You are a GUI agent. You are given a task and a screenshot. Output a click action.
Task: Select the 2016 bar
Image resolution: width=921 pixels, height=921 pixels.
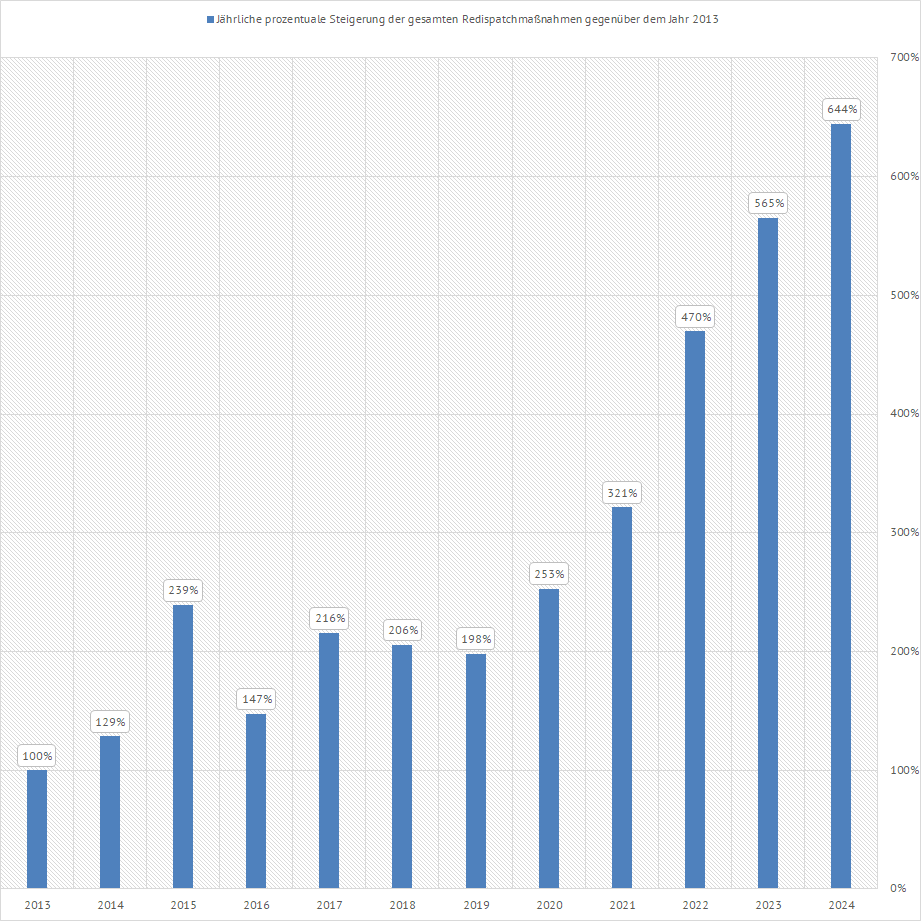pyautogui.click(x=256, y=800)
